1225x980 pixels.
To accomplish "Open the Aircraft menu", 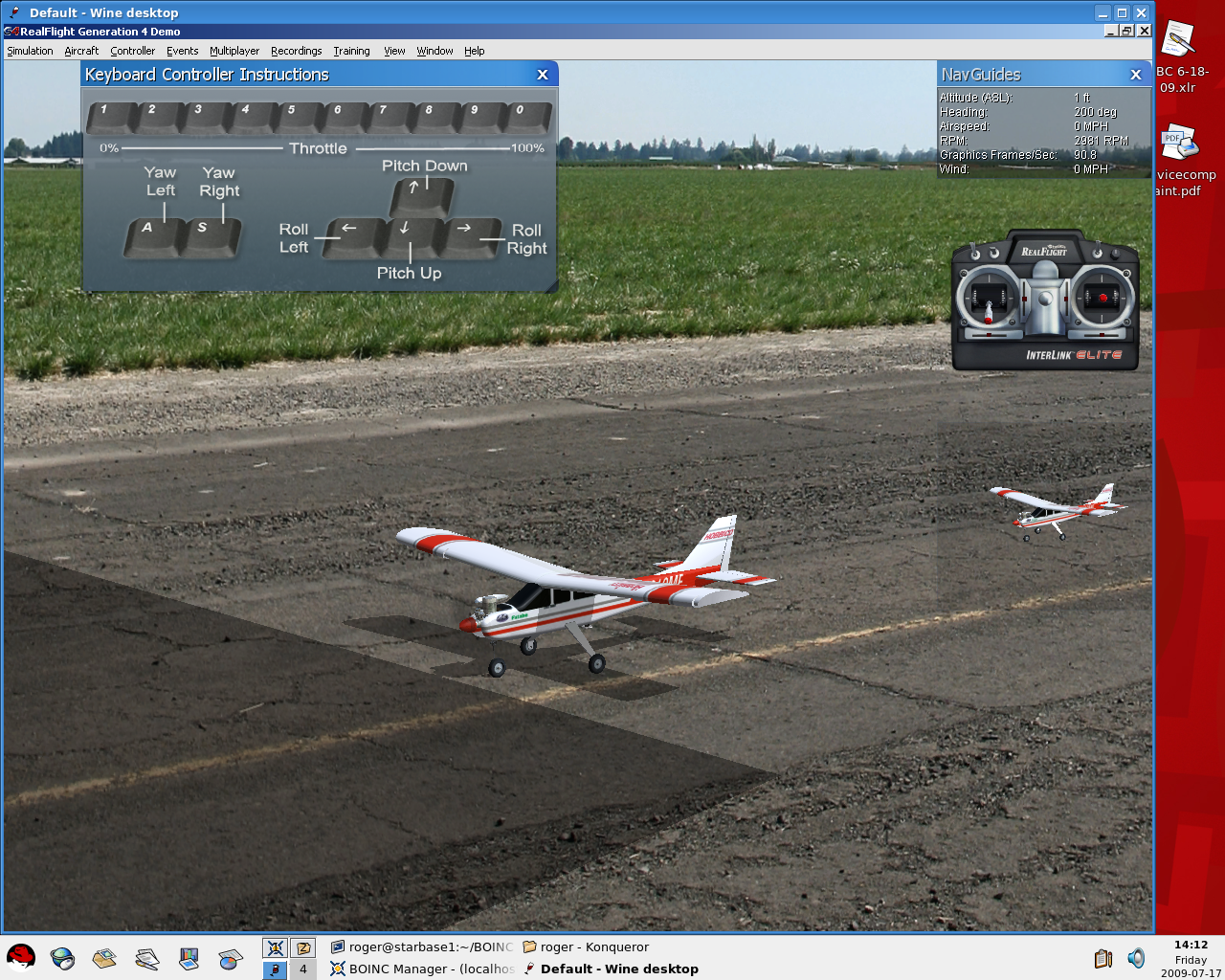I will [x=81, y=51].
